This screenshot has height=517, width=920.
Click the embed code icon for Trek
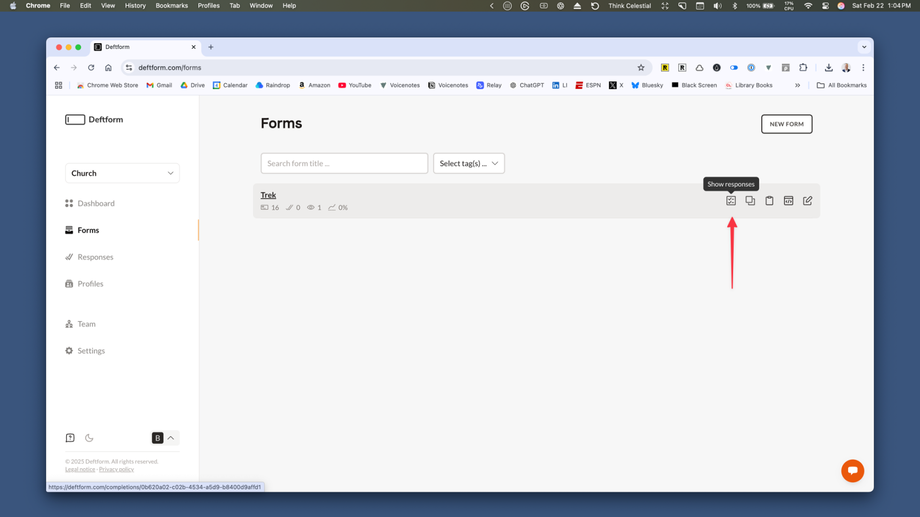789,201
